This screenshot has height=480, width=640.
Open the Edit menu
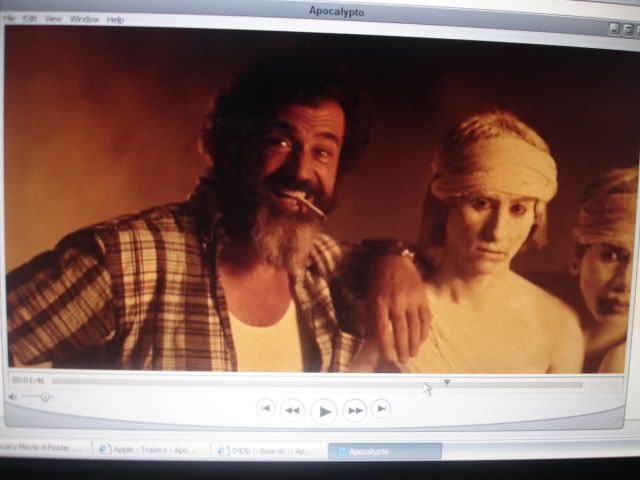pyautogui.click(x=30, y=19)
